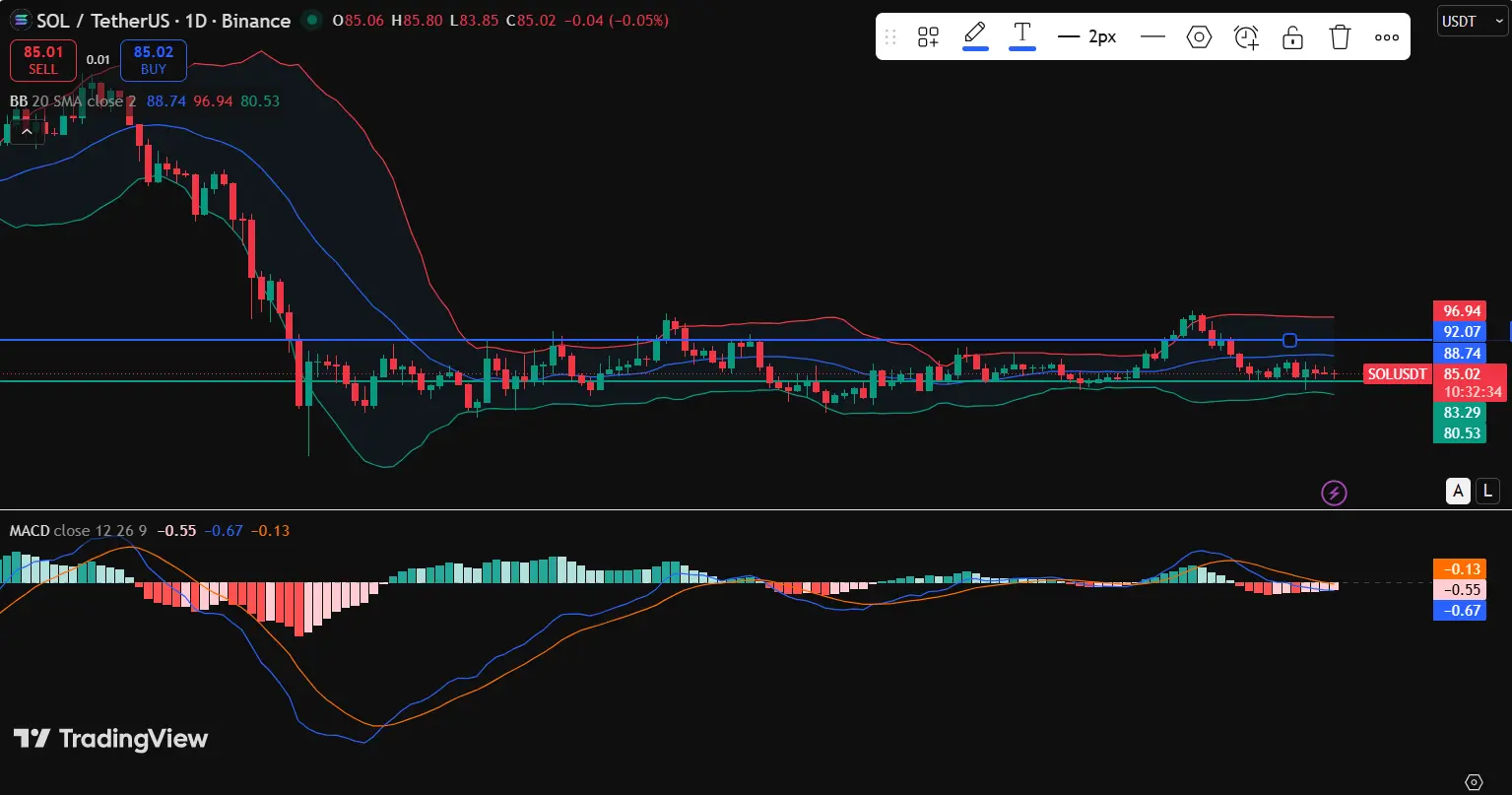Open the line style selector
1512x795 pixels.
pos(1152,37)
